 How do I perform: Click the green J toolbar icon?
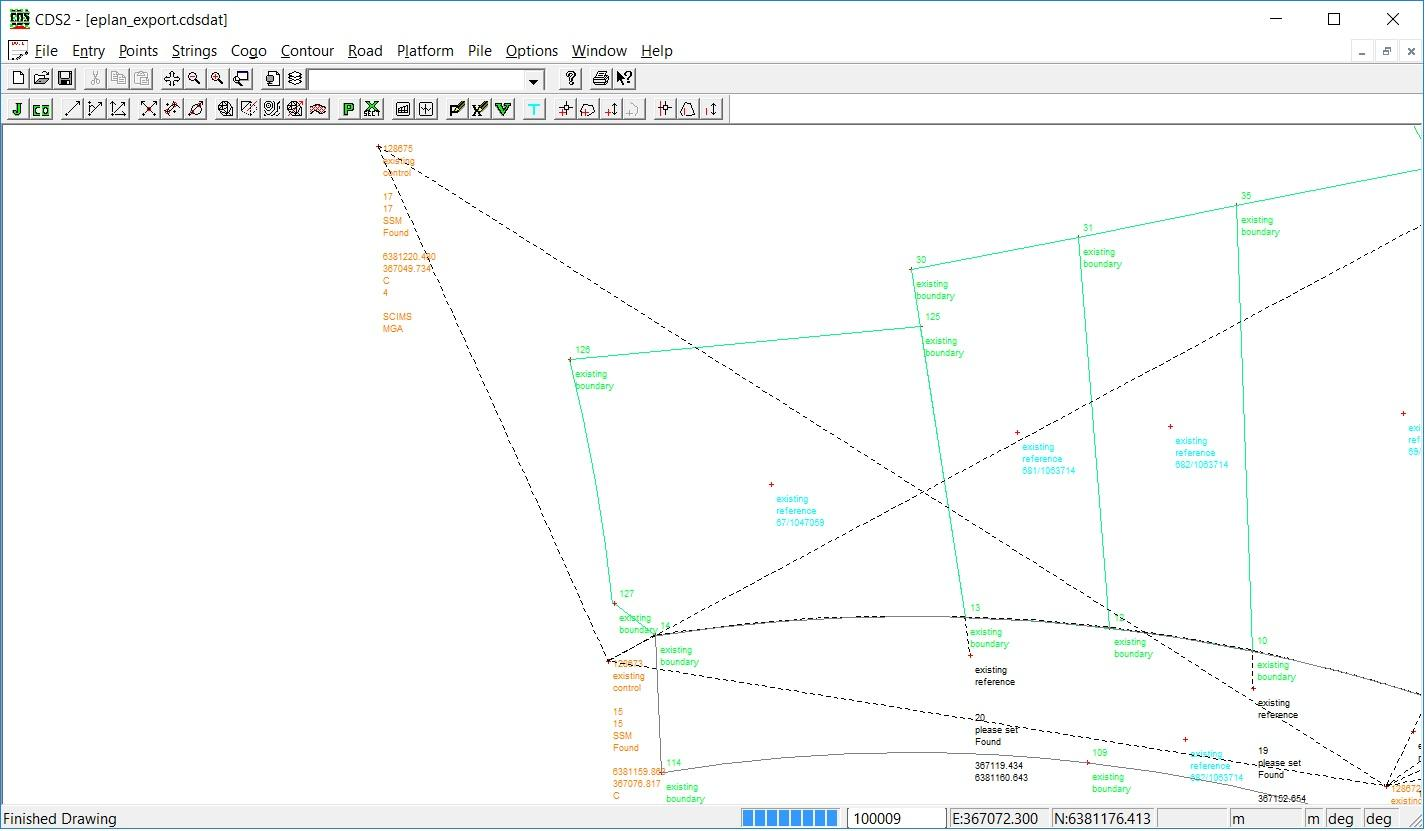point(17,109)
